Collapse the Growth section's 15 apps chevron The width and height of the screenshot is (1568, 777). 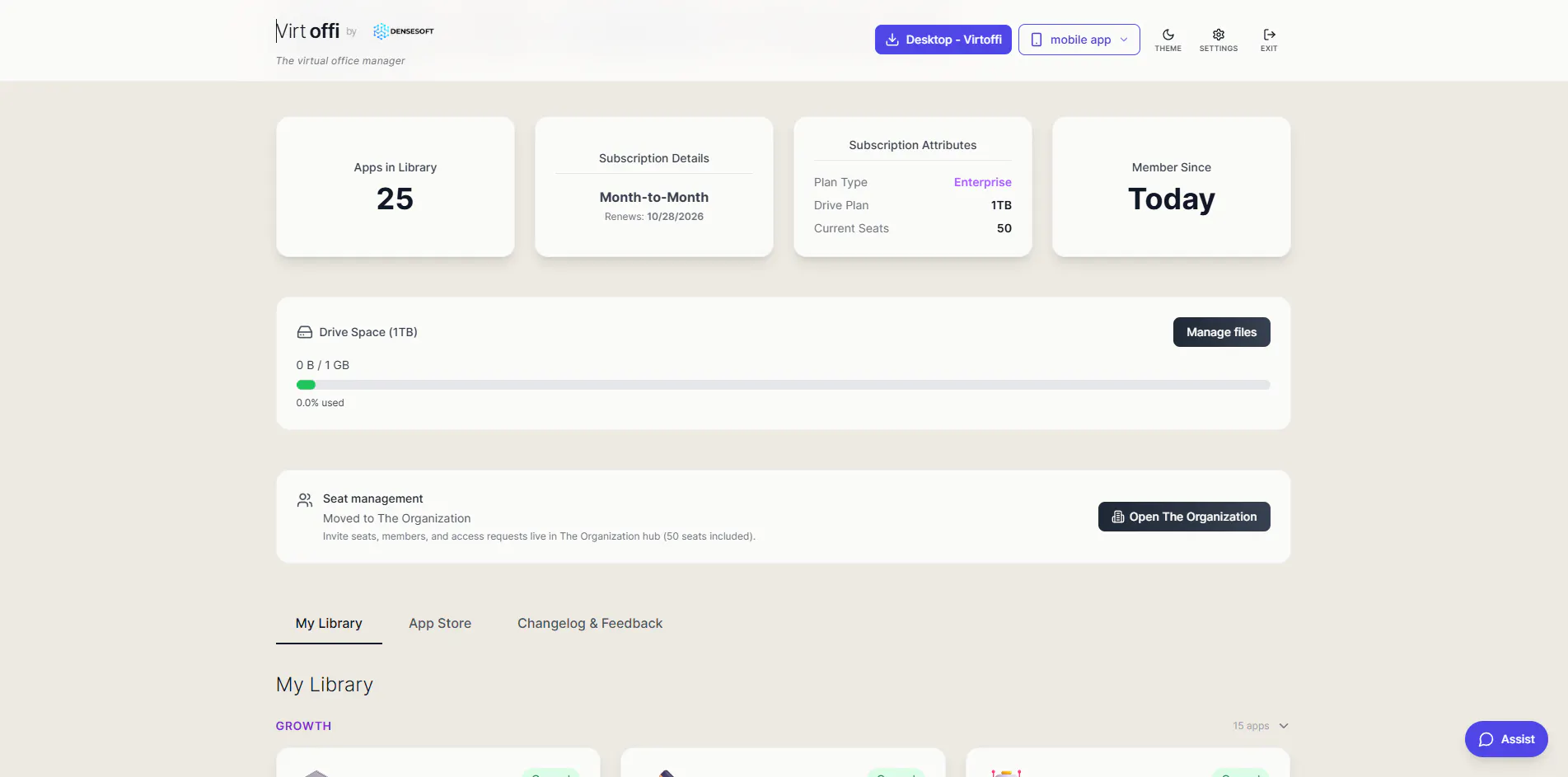pyautogui.click(x=1283, y=726)
